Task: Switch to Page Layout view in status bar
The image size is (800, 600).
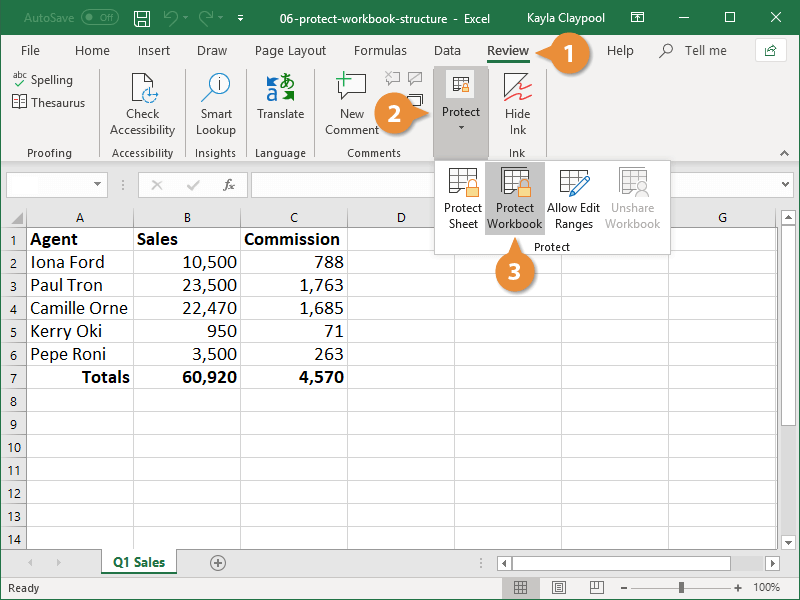Action: (x=560, y=588)
